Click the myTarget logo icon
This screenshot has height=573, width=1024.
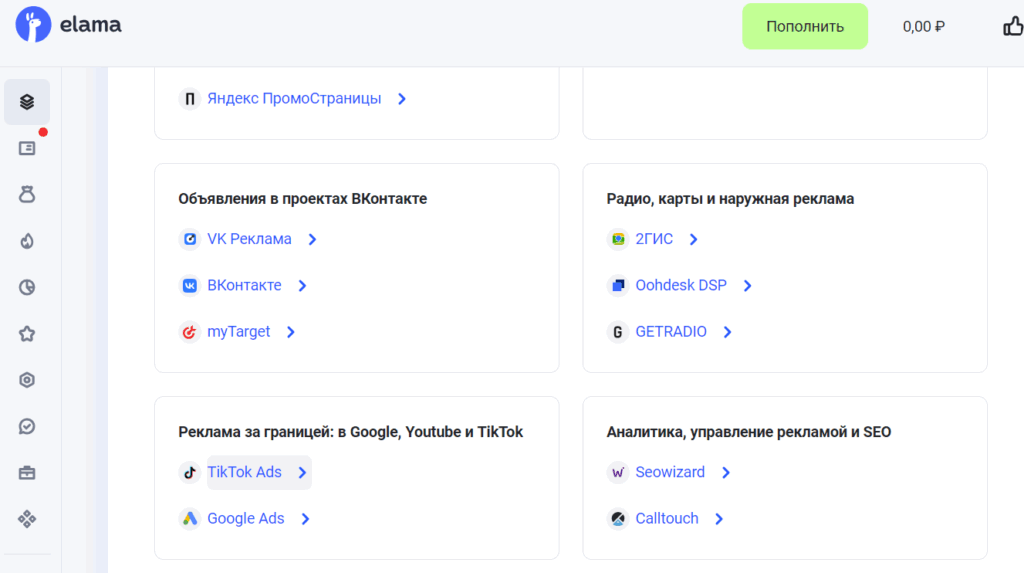pyautogui.click(x=189, y=332)
